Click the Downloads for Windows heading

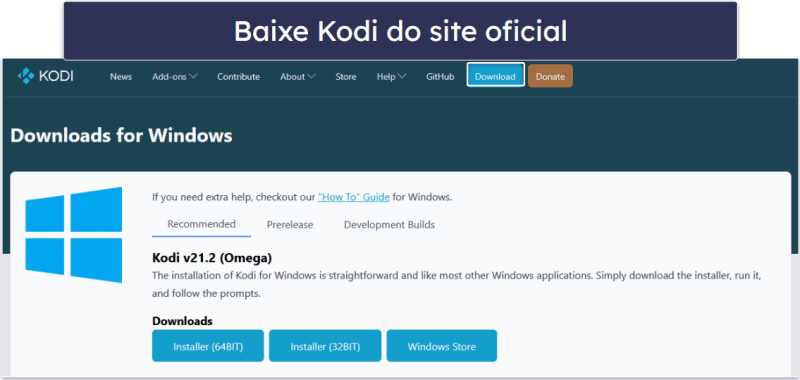(121, 136)
